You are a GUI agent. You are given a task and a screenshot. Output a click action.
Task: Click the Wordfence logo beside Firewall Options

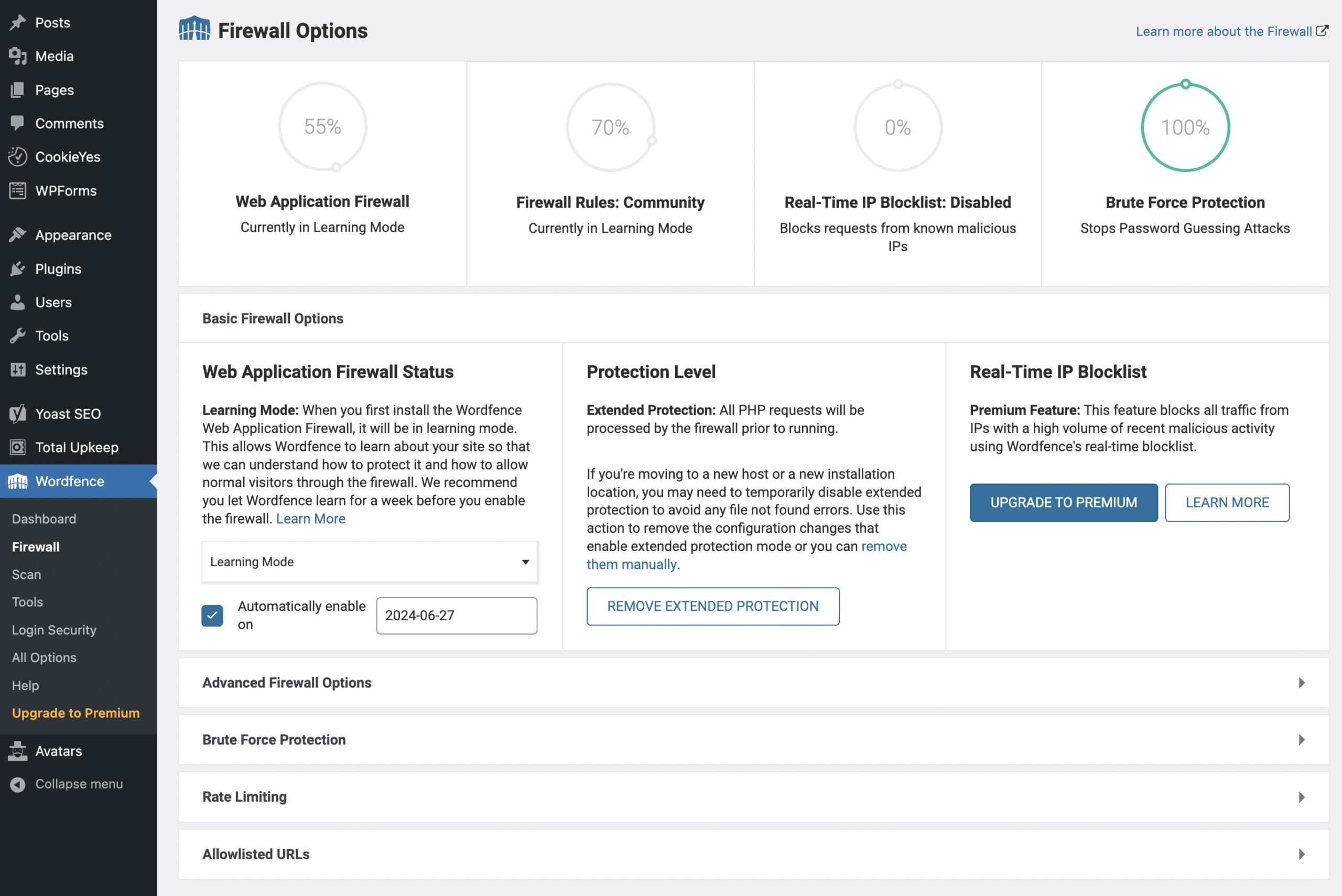point(194,28)
